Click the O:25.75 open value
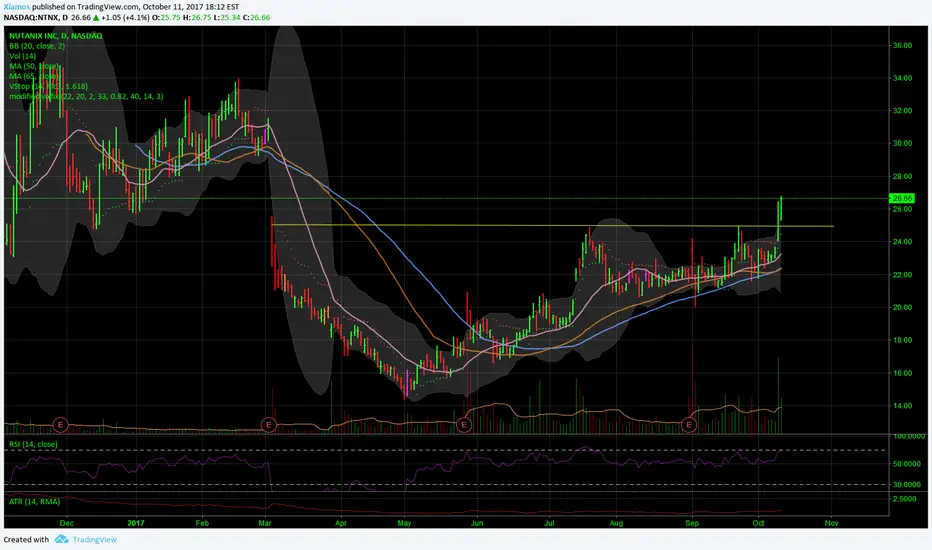 click(166, 17)
